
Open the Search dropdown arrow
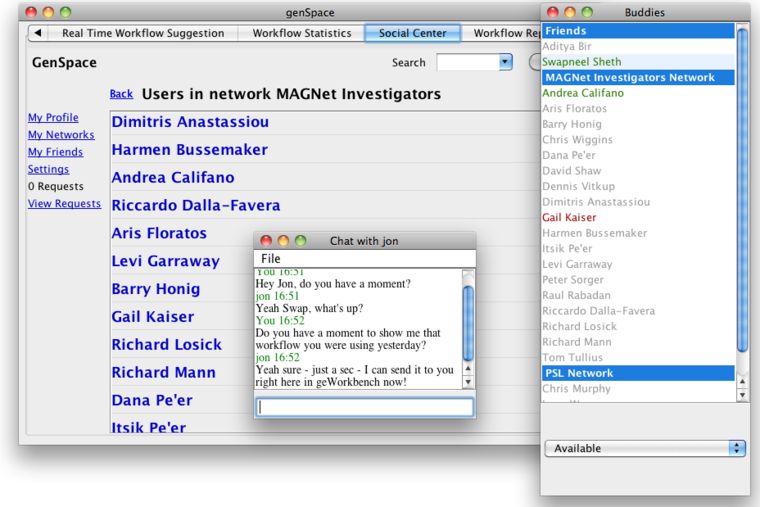coord(505,62)
